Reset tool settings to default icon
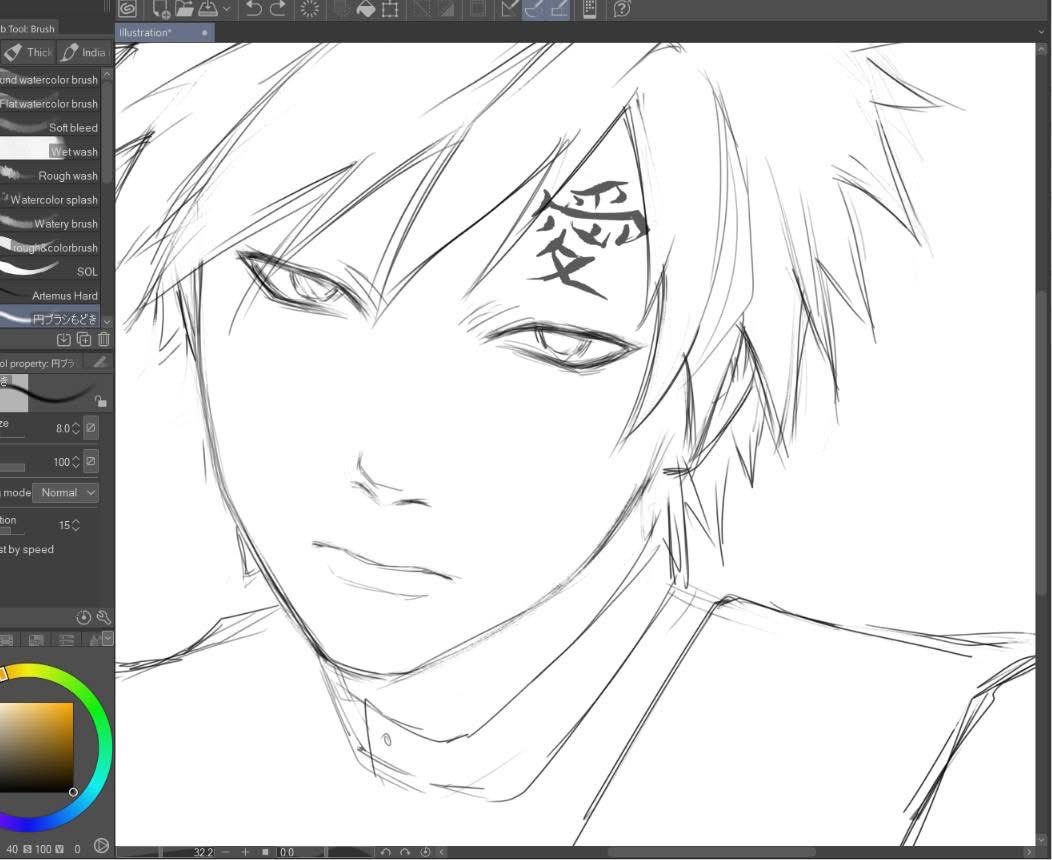The image size is (1052, 860). tap(83, 618)
